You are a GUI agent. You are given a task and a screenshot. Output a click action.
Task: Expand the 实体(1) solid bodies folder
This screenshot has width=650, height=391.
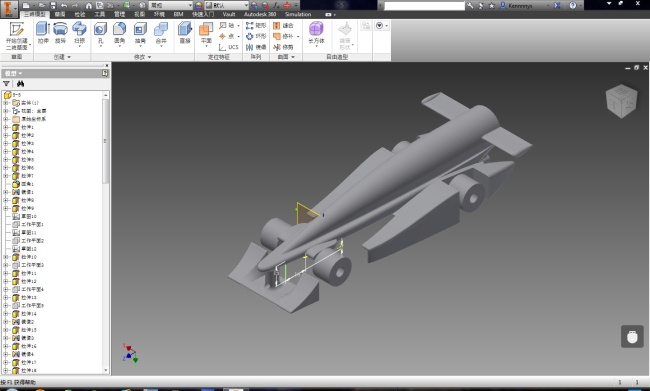6,103
